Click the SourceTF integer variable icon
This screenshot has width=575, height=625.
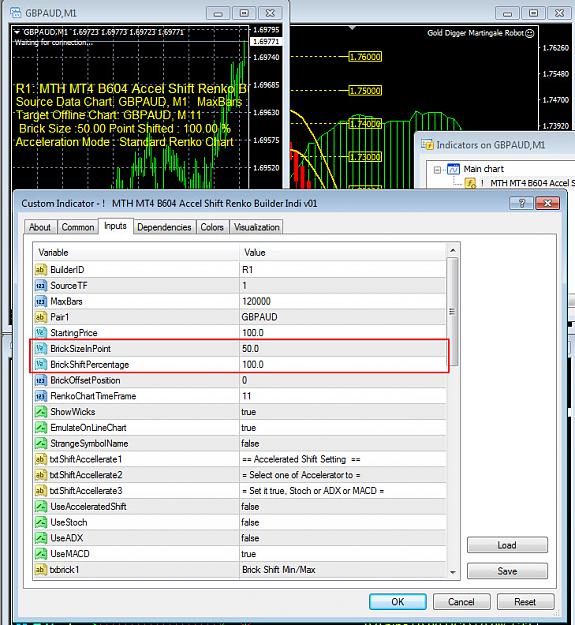pyautogui.click(x=41, y=286)
